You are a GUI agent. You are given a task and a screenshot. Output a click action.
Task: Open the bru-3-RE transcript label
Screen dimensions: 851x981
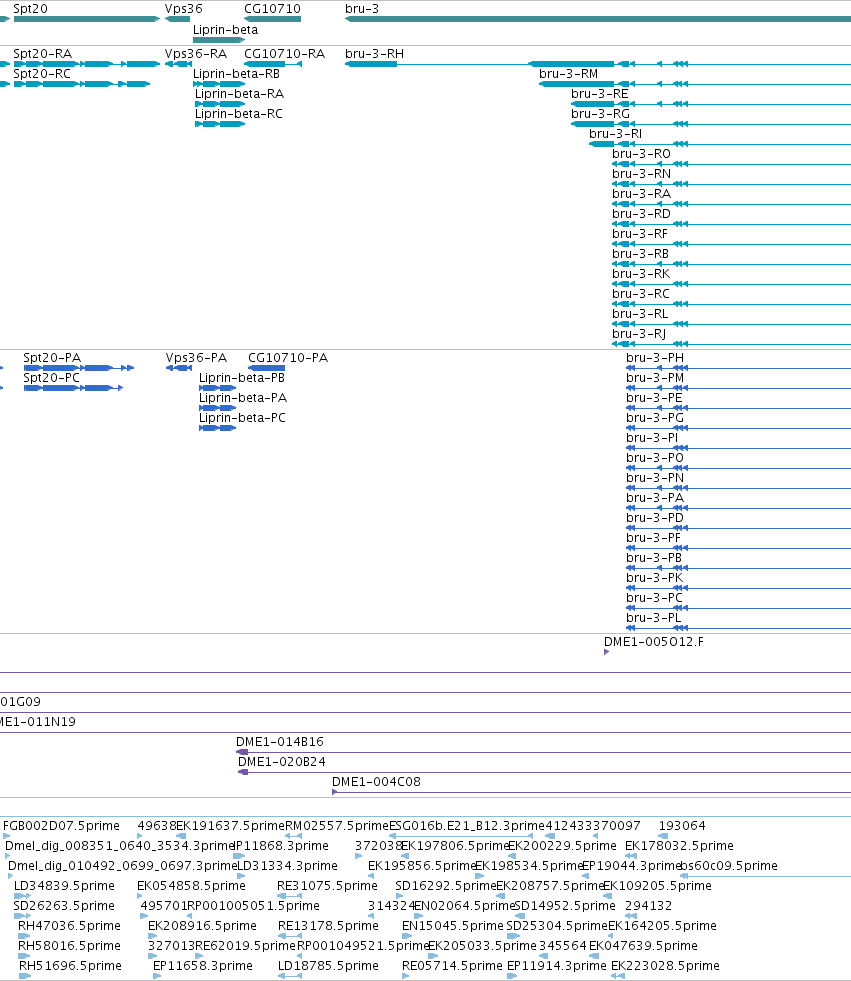click(x=599, y=94)
